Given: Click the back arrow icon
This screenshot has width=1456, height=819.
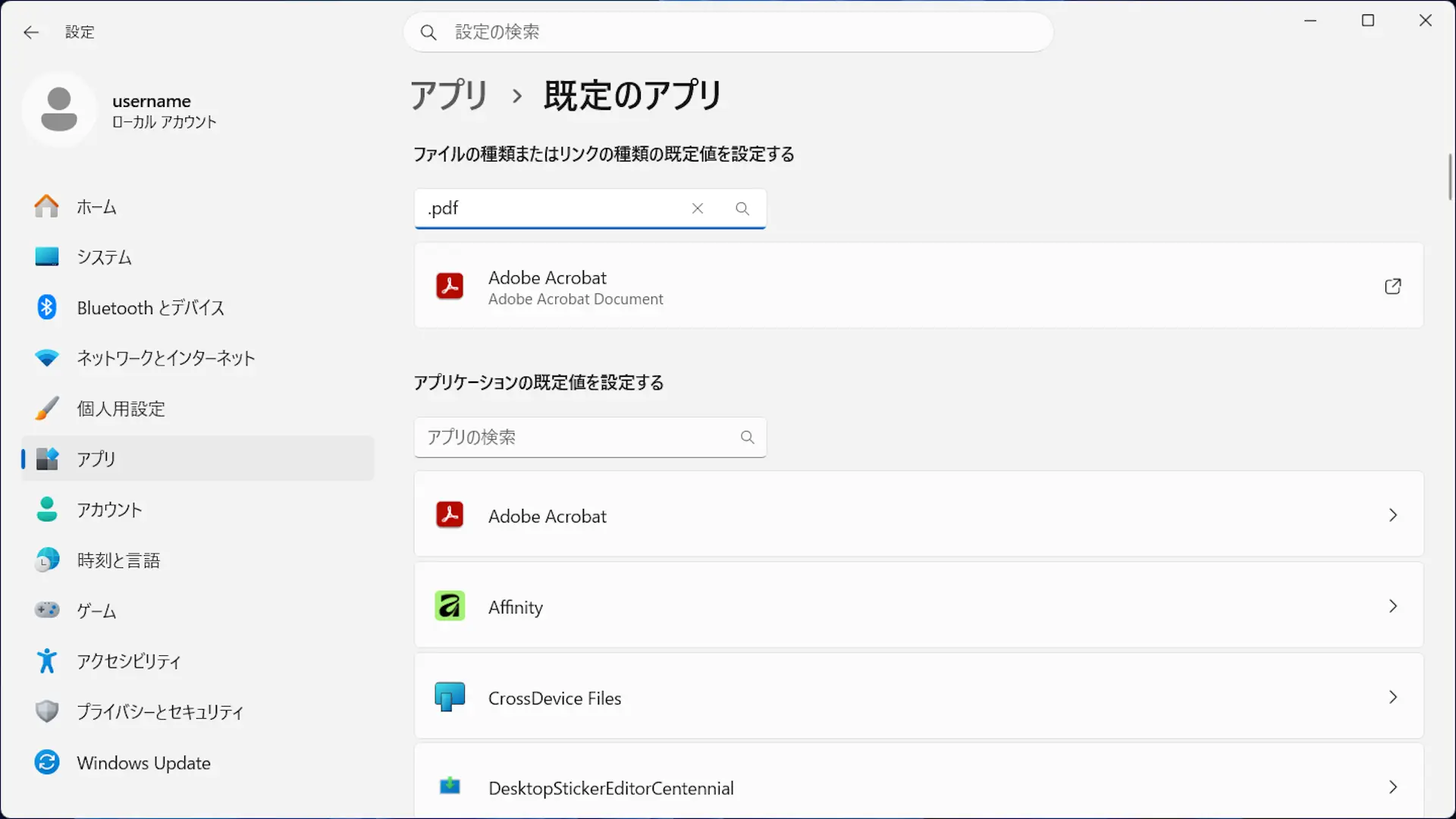Looking at the screenshot, I should pyautogui.click(x=31, y=32).
